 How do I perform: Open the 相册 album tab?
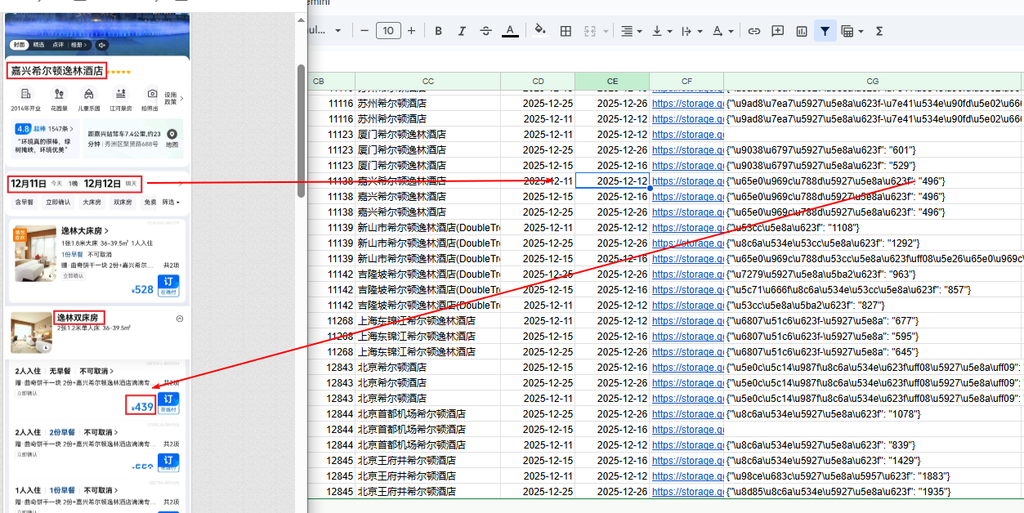[79, 44]
